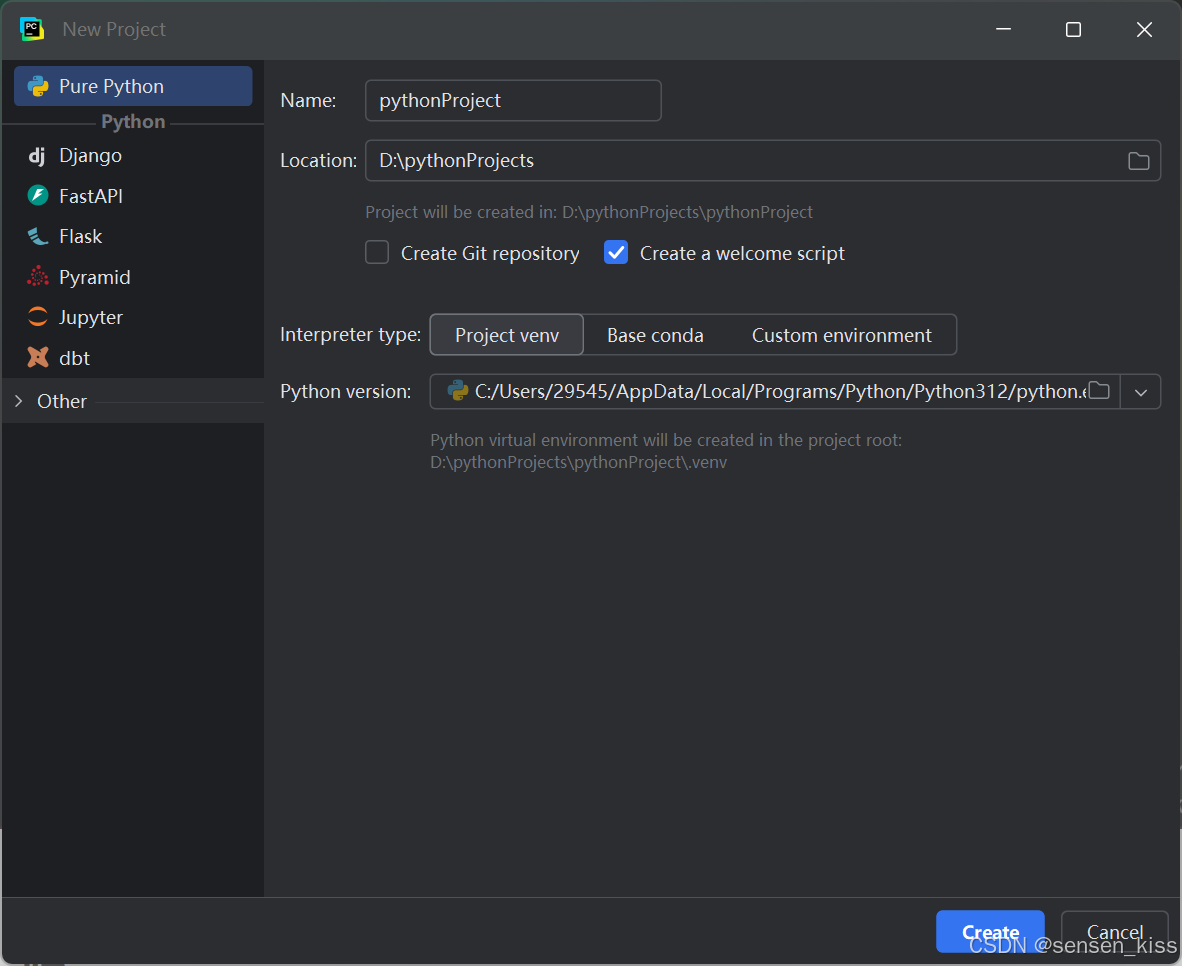Image resolution: width=1182 pixels, height=966 pixels.
Task: Click the dbt orange X icon
Action: (38, 357)
